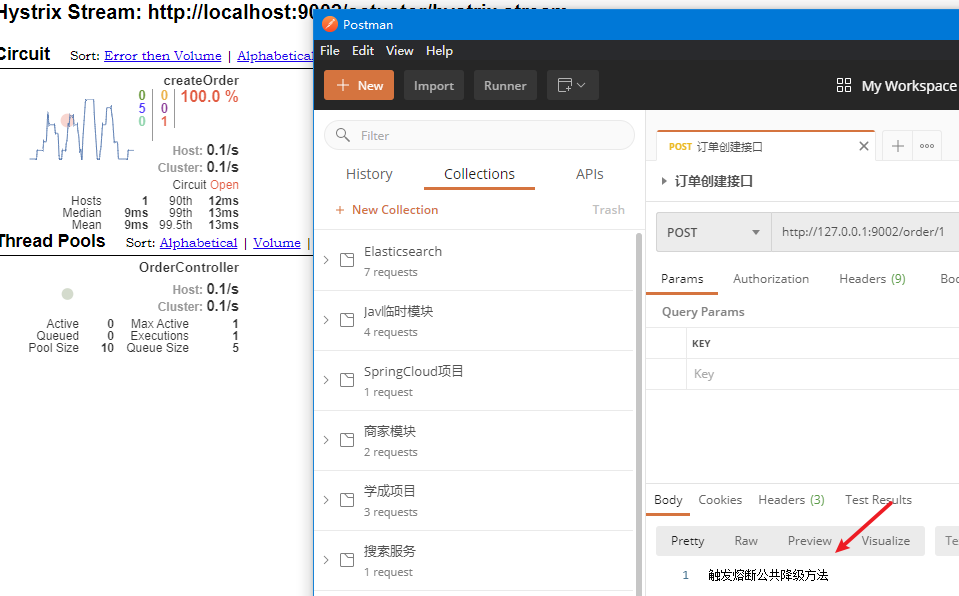Expand the 订单创建接口 description triangle
The image size is (959, 596).
(664, 181)
